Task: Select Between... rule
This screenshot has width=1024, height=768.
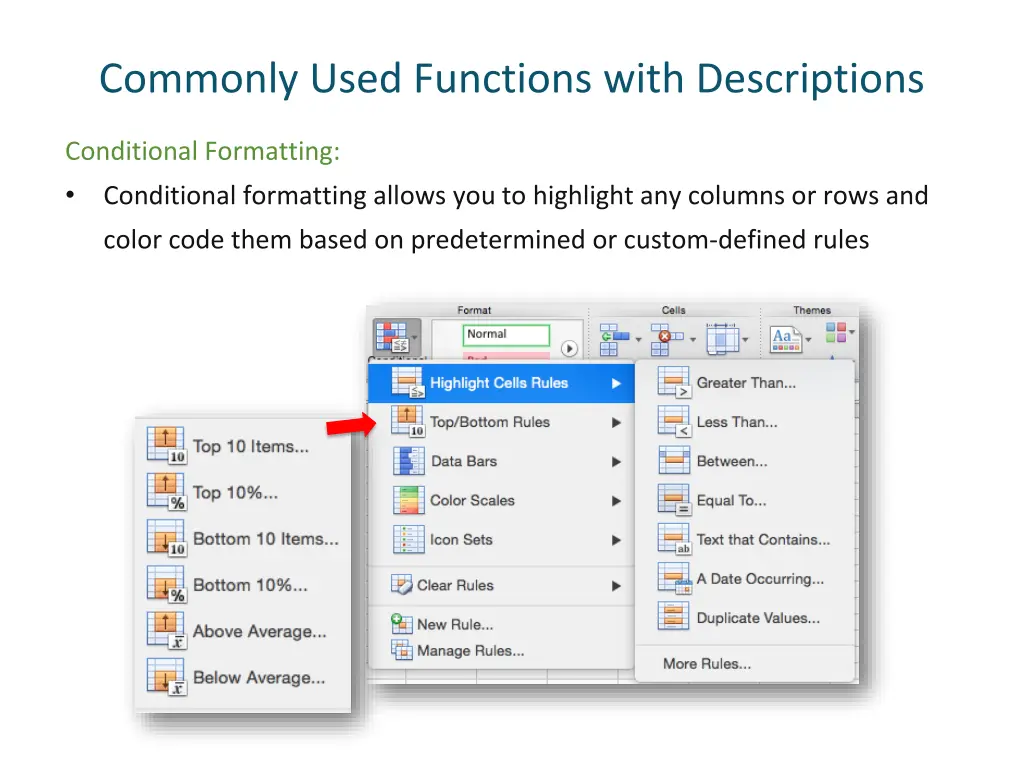Action: point(745,461)
